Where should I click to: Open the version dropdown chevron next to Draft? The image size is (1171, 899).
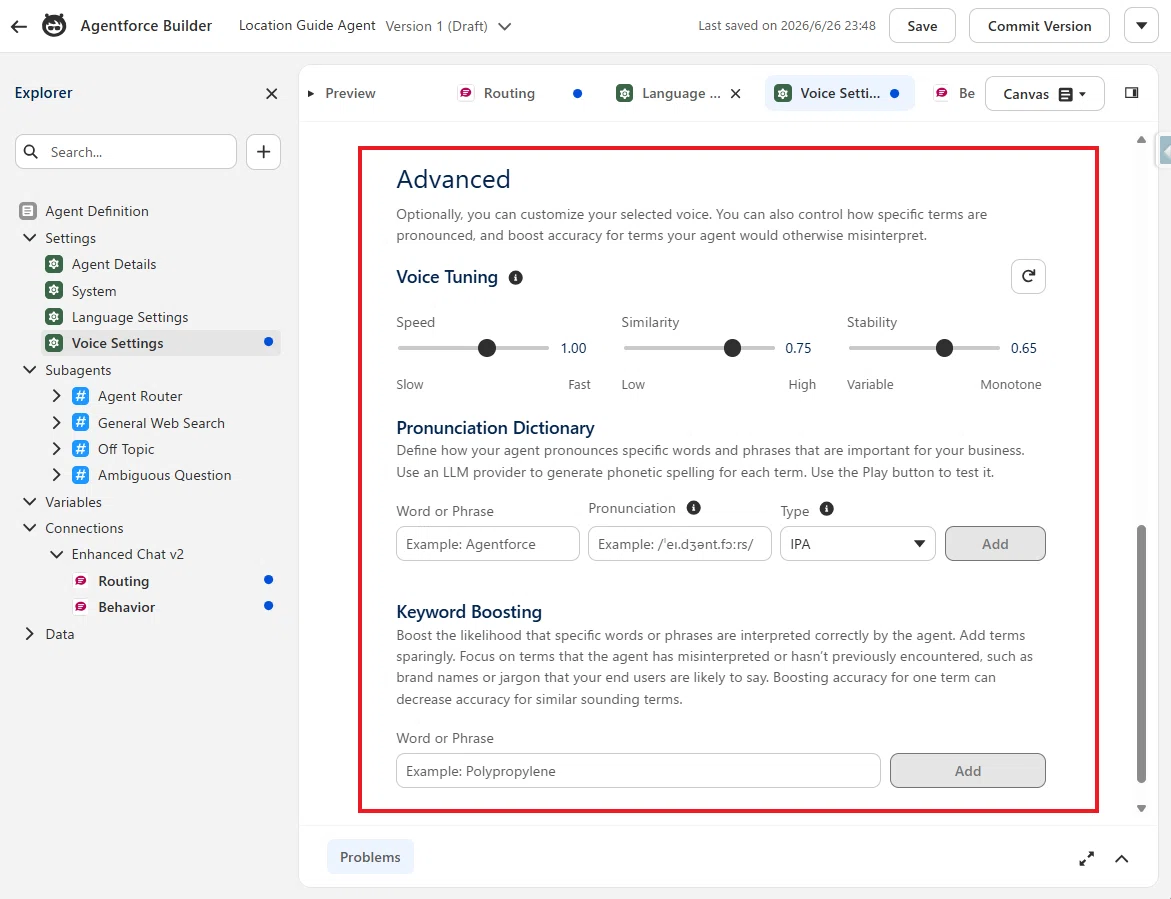pyautogui.click(x=505, y=26)
